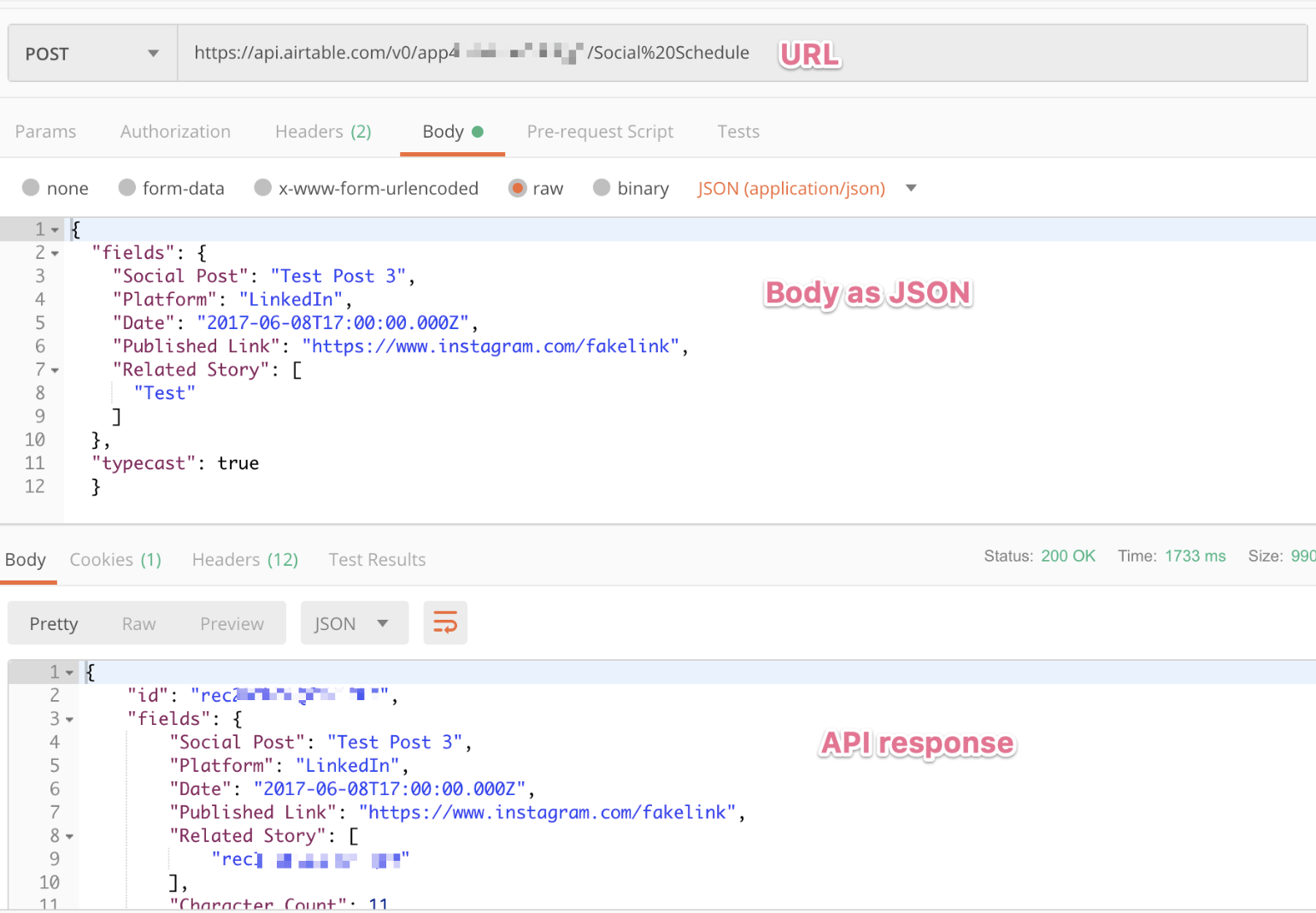The width and height of the screenshot is (1316, 913).
Task: Click the response "Platform": "LinkedIn" line
Action: click(289, 766)
